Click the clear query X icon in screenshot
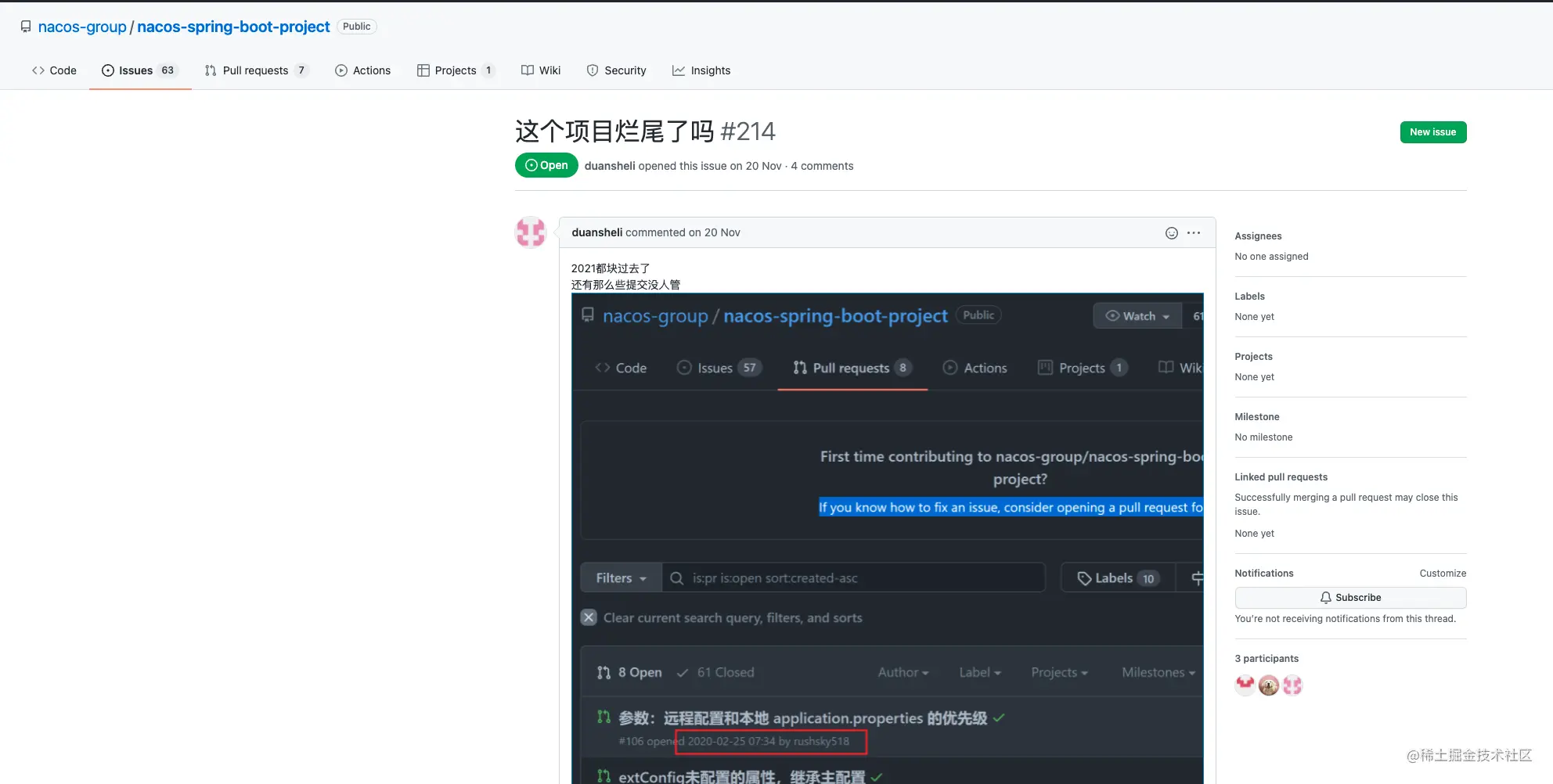 click(x=589, y=617)
